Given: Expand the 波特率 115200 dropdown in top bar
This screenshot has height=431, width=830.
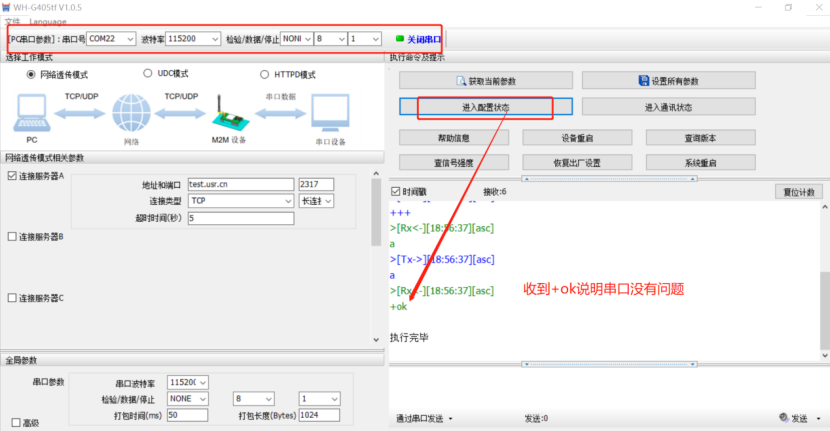Looking at the screenshot, I should click(194, 39).
